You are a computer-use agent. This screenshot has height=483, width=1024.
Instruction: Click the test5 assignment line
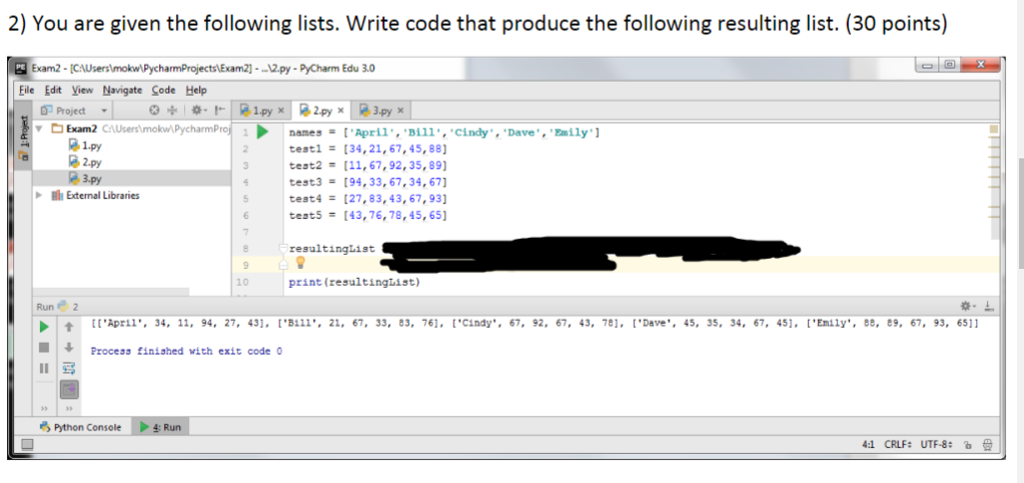click(x=368, y=215)
